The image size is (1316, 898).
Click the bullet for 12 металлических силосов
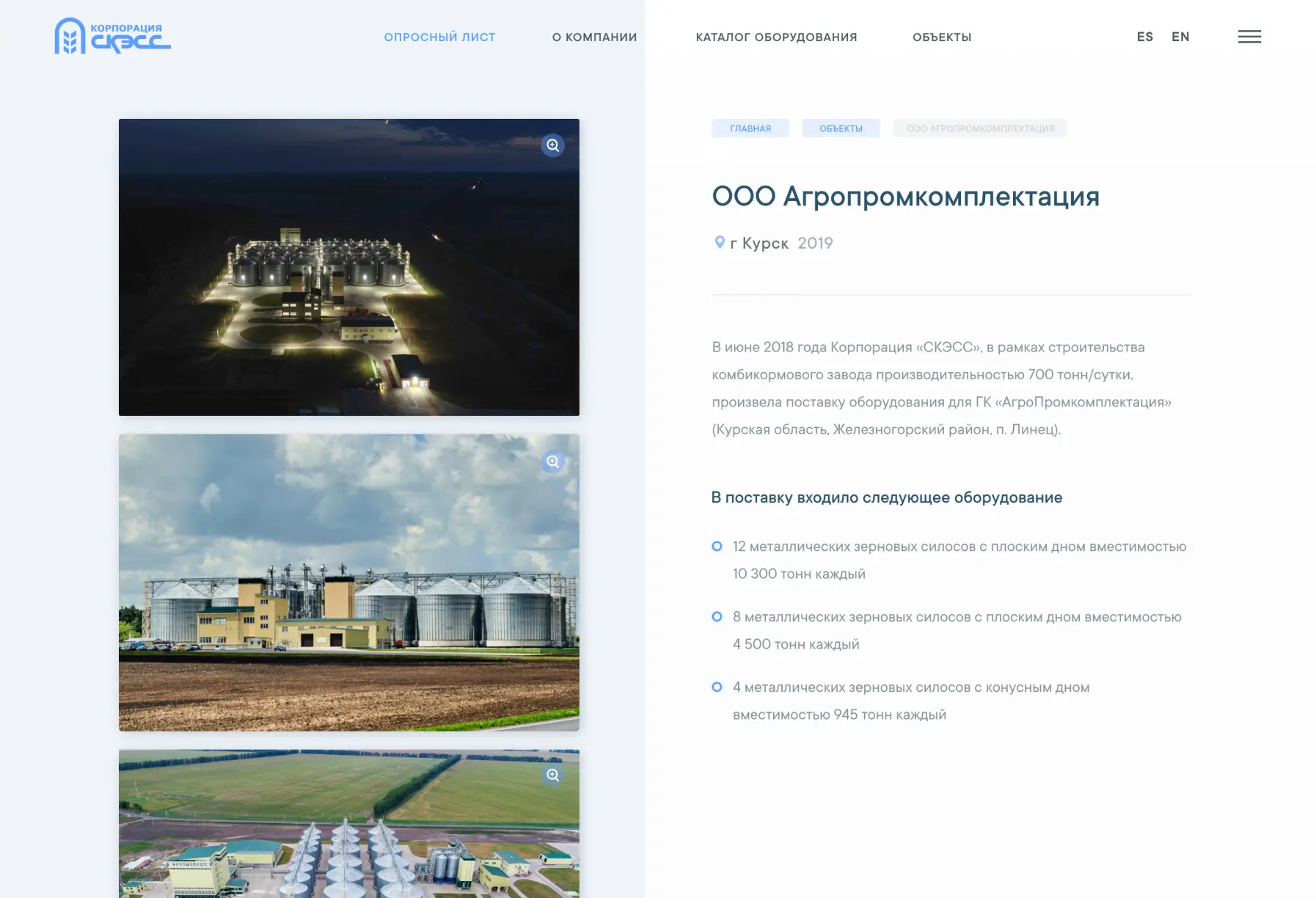click(717, 547)
